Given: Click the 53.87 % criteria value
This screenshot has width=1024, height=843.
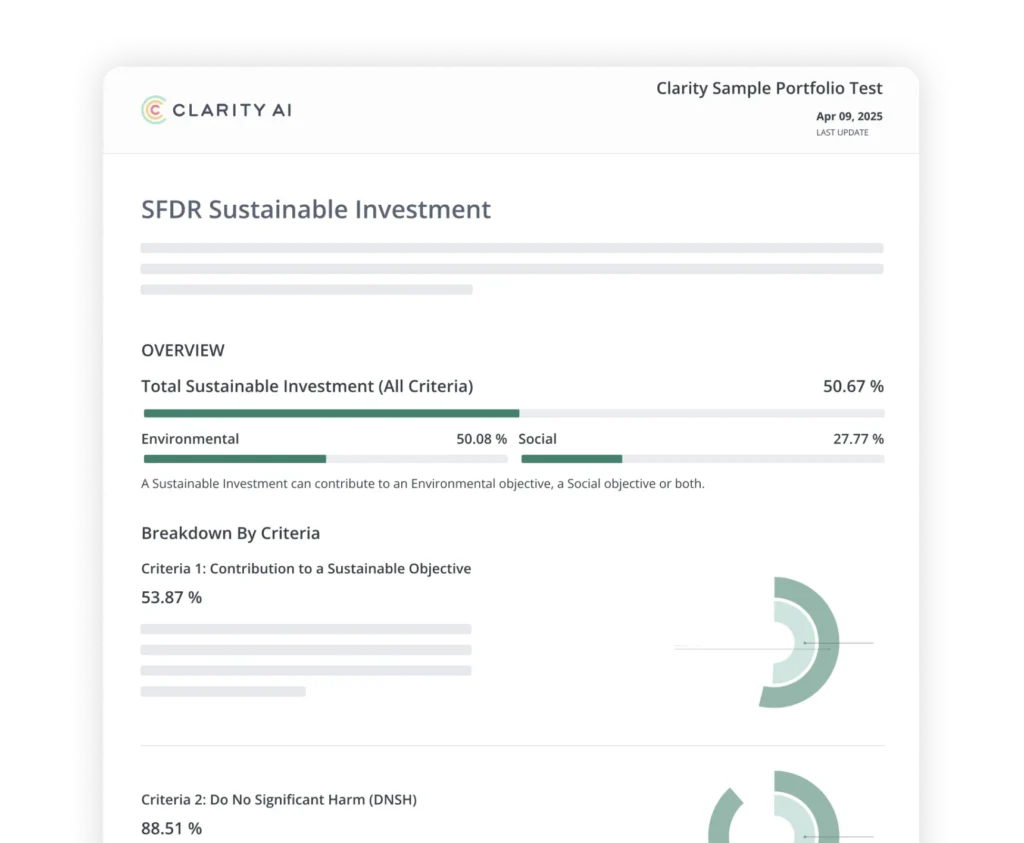Looking at the screenshot, I should [x=172, y=597].
